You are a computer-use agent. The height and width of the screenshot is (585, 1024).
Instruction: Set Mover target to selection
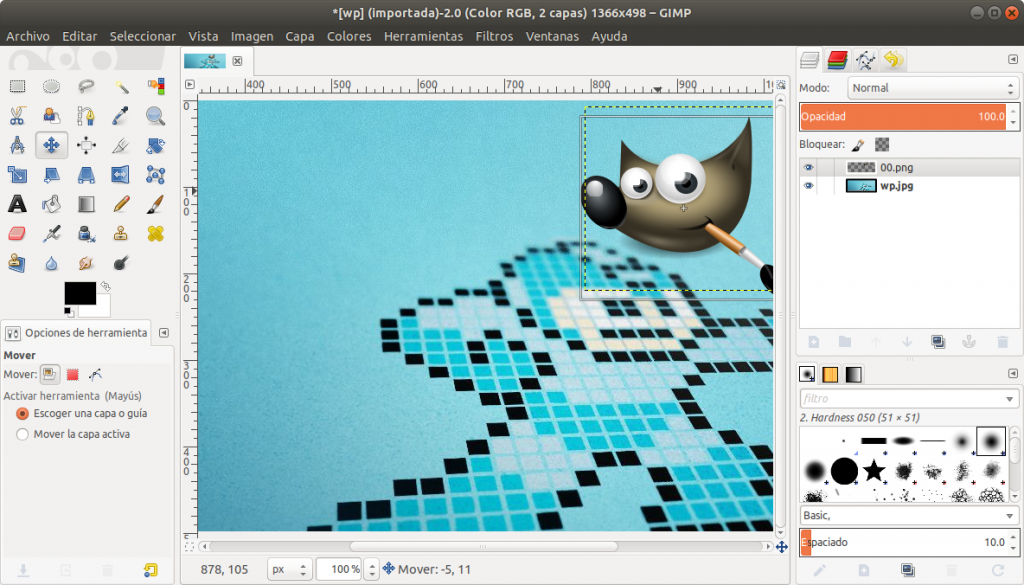(72, 374)
